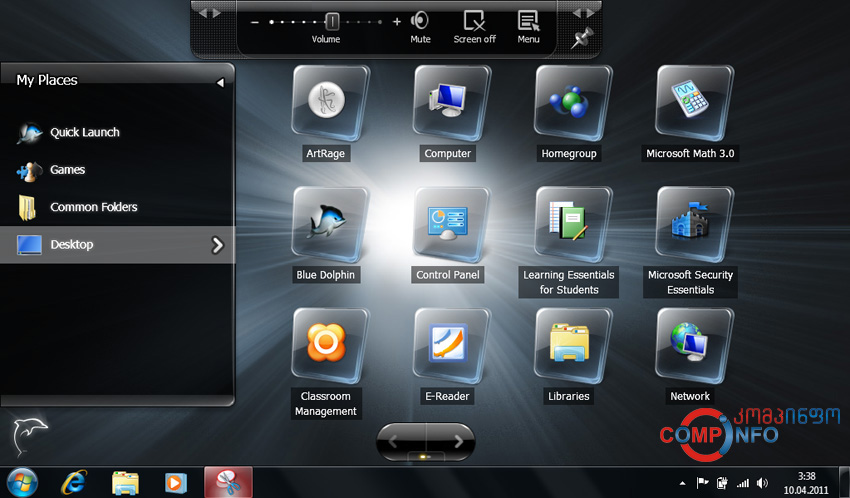Open Action Center flag icon

coord(703,482)
